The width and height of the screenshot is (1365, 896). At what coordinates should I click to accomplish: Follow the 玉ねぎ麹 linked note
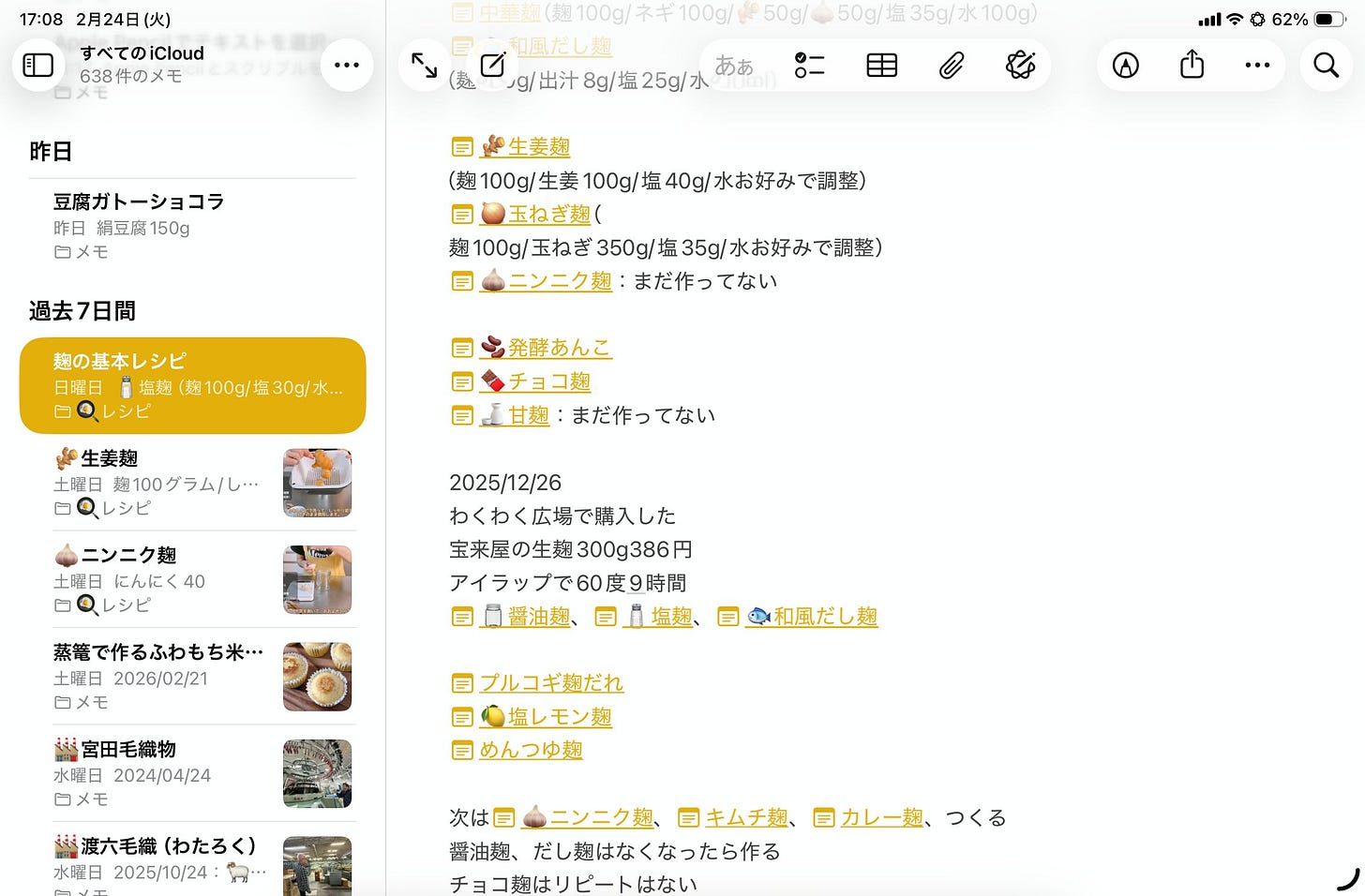536,214
